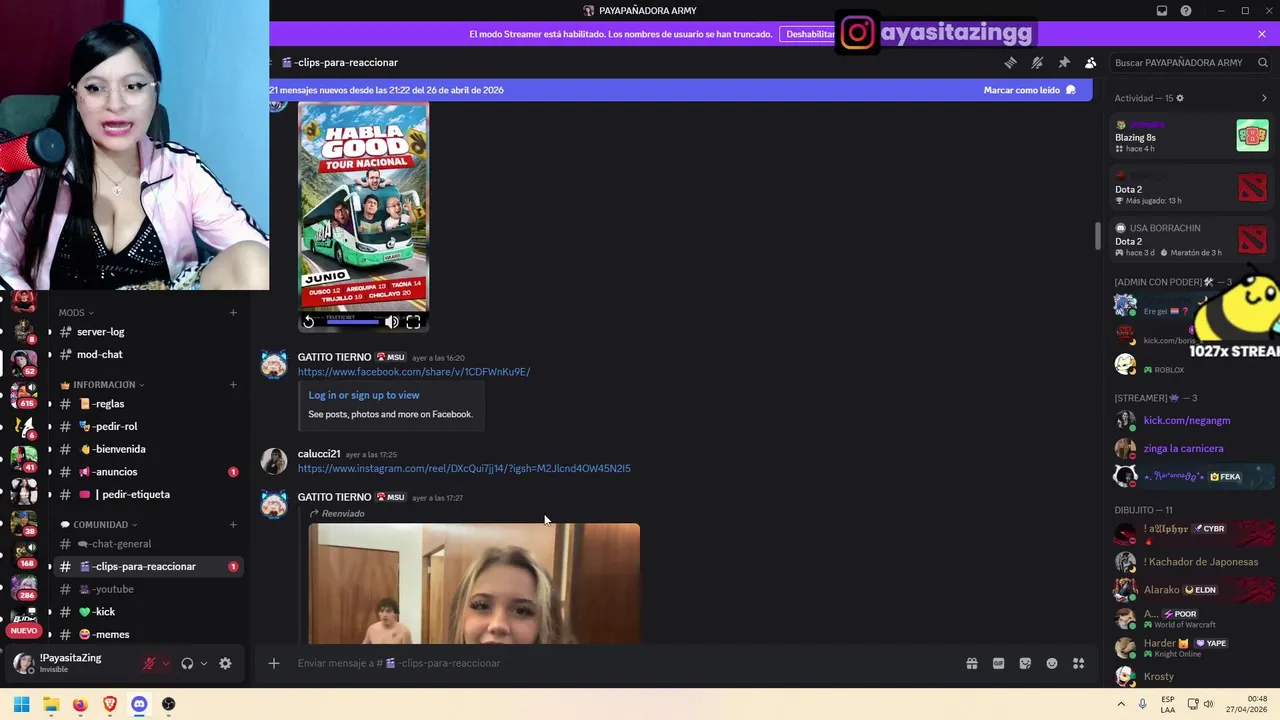Add a channel to COMUNIDAD category plus icon
The image size is (1280, 720).
coord(233,525)
